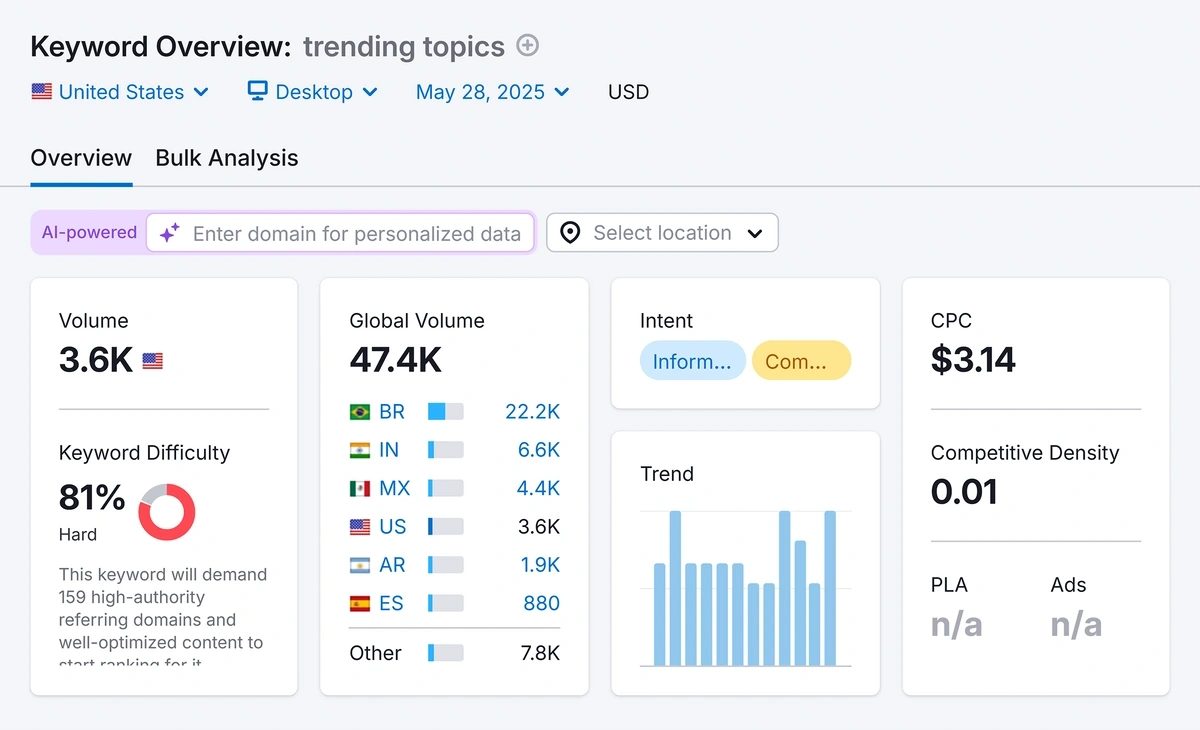The height and width of the screenshot is (730, 1200).
Task: Click the 0.01 competitive density value
Action: click(964, 492)
